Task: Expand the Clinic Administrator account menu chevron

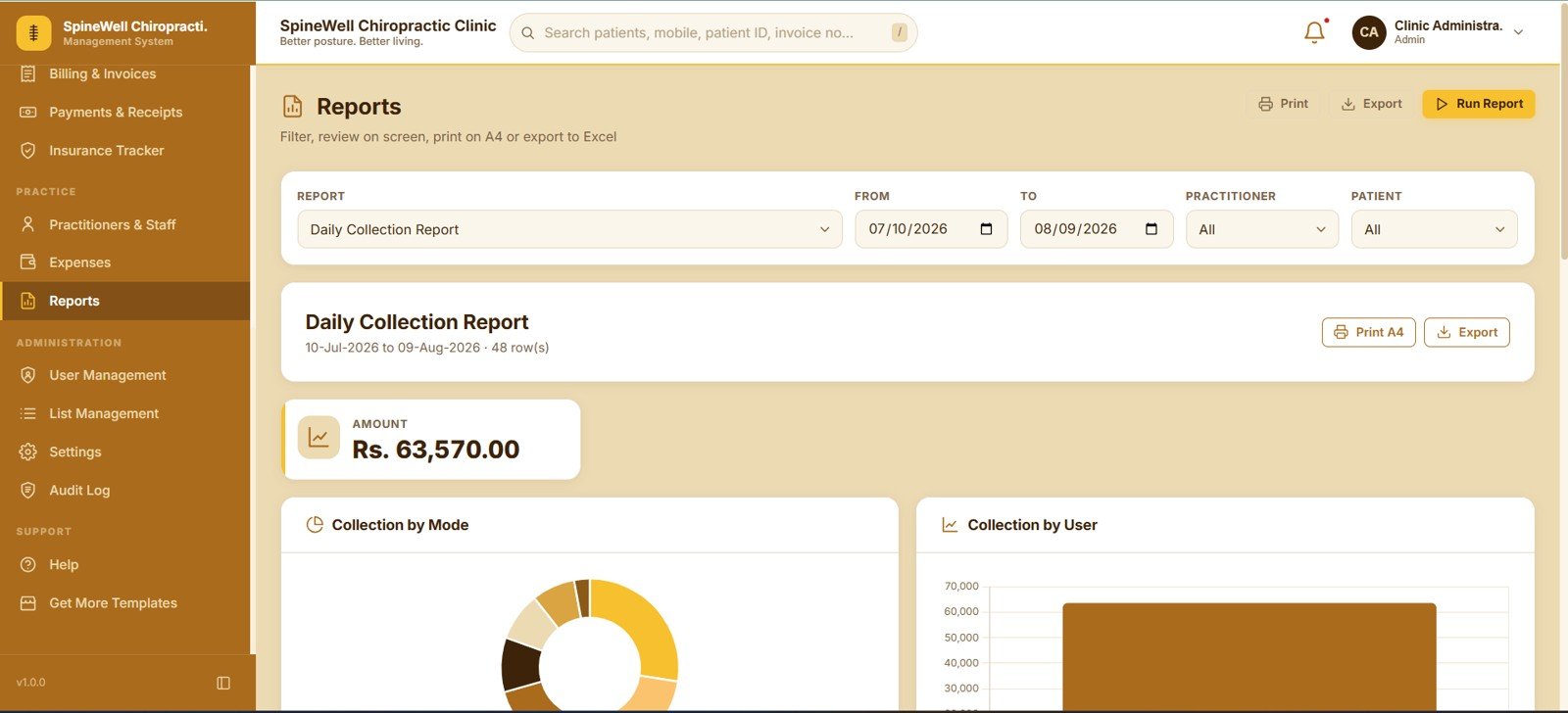Action: click(1518, 32)
